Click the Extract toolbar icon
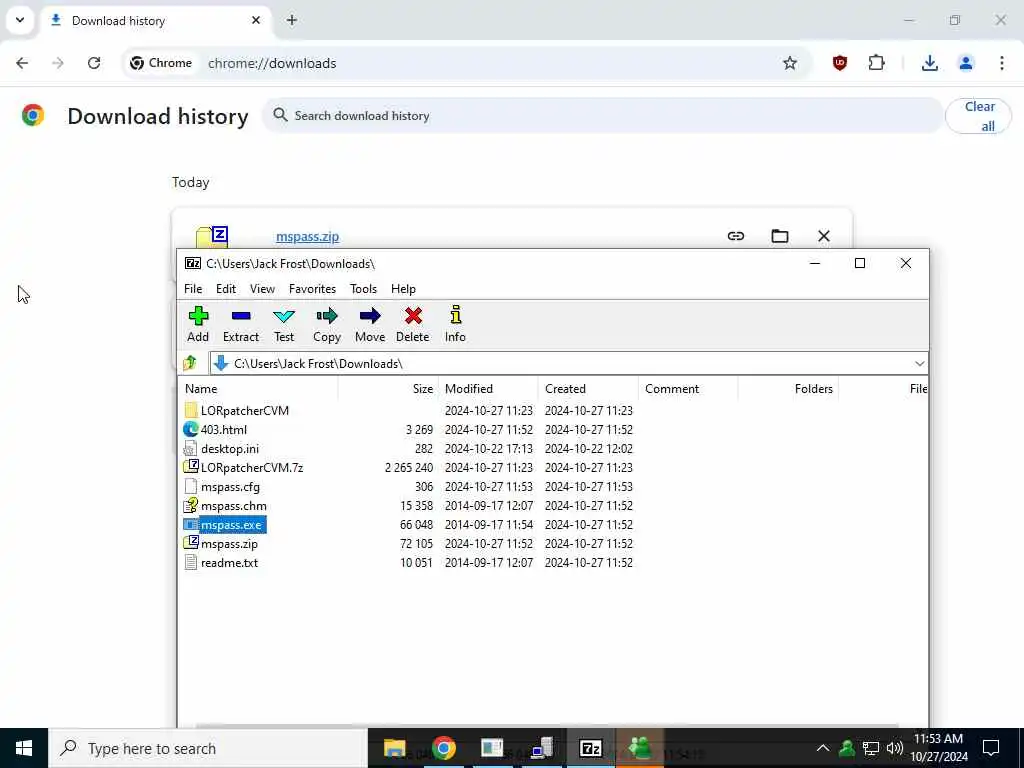 click(241, 325)
